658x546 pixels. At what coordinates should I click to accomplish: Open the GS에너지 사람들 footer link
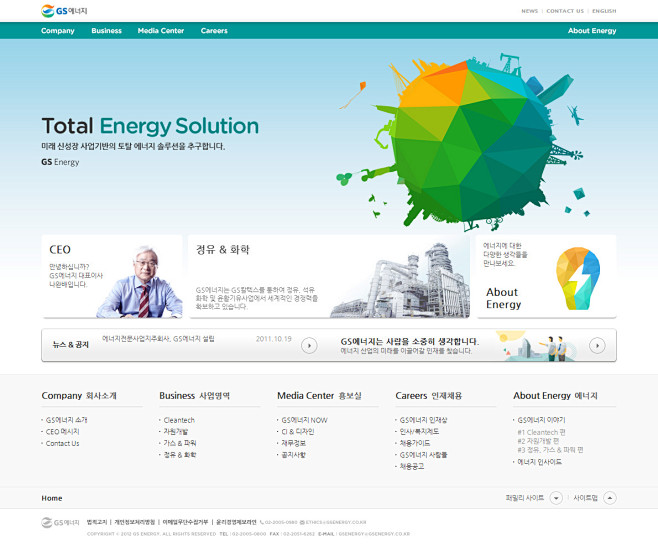(423, 455)
